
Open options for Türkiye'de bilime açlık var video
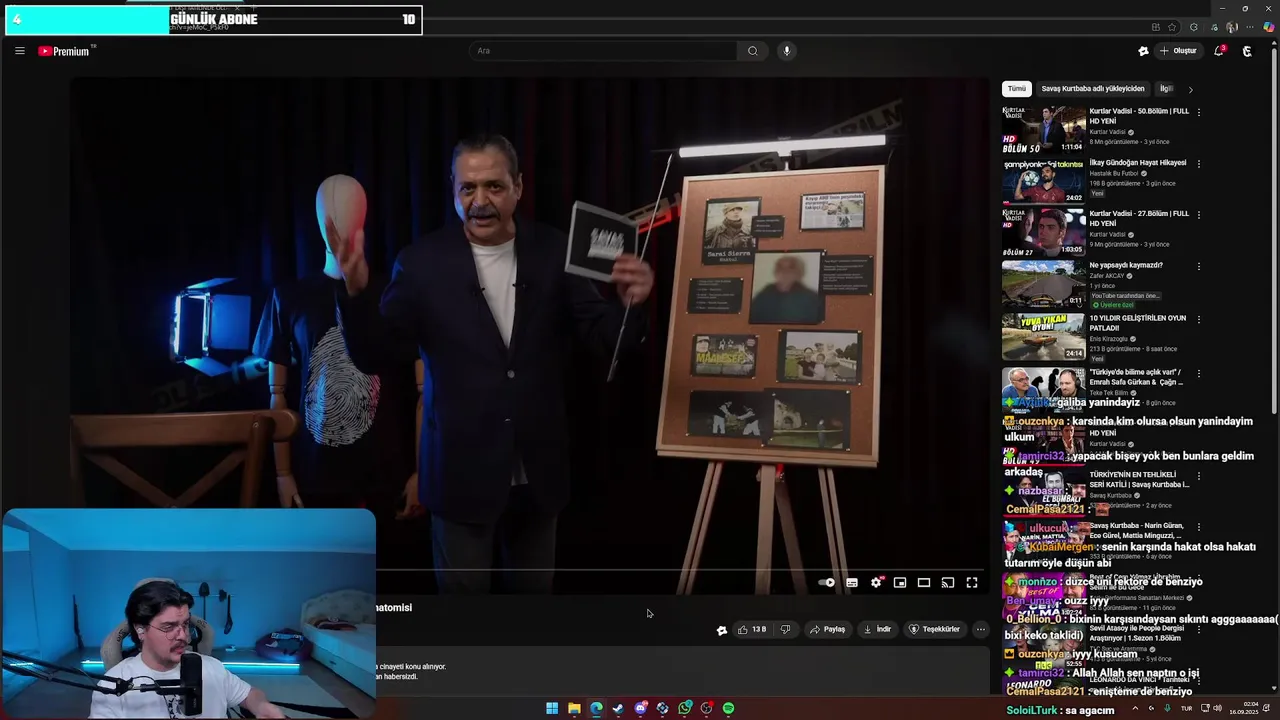point(1199,373)
